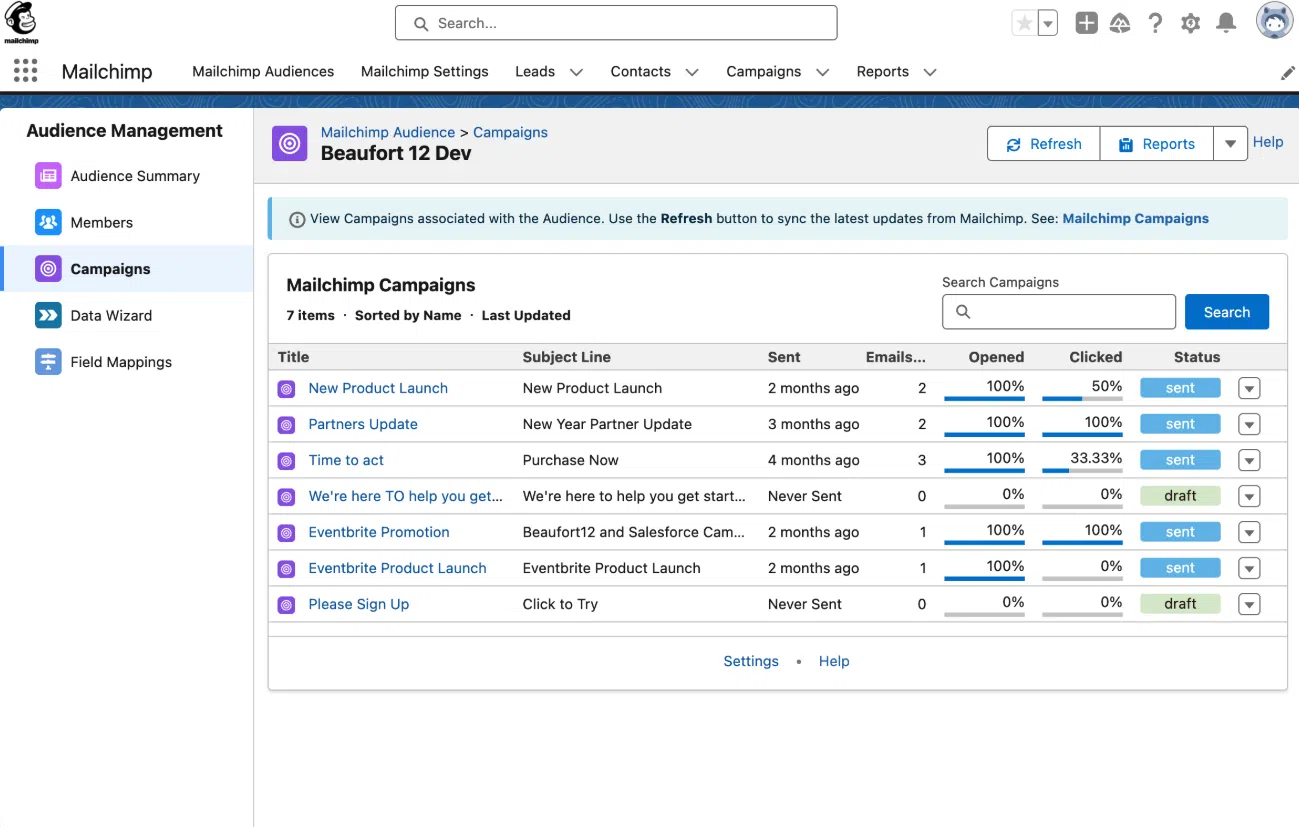Image resolution: width=1299 pixels, height=827 pixels.
Task: Open the user avatar profile menu
Action: coord(1274,22)
